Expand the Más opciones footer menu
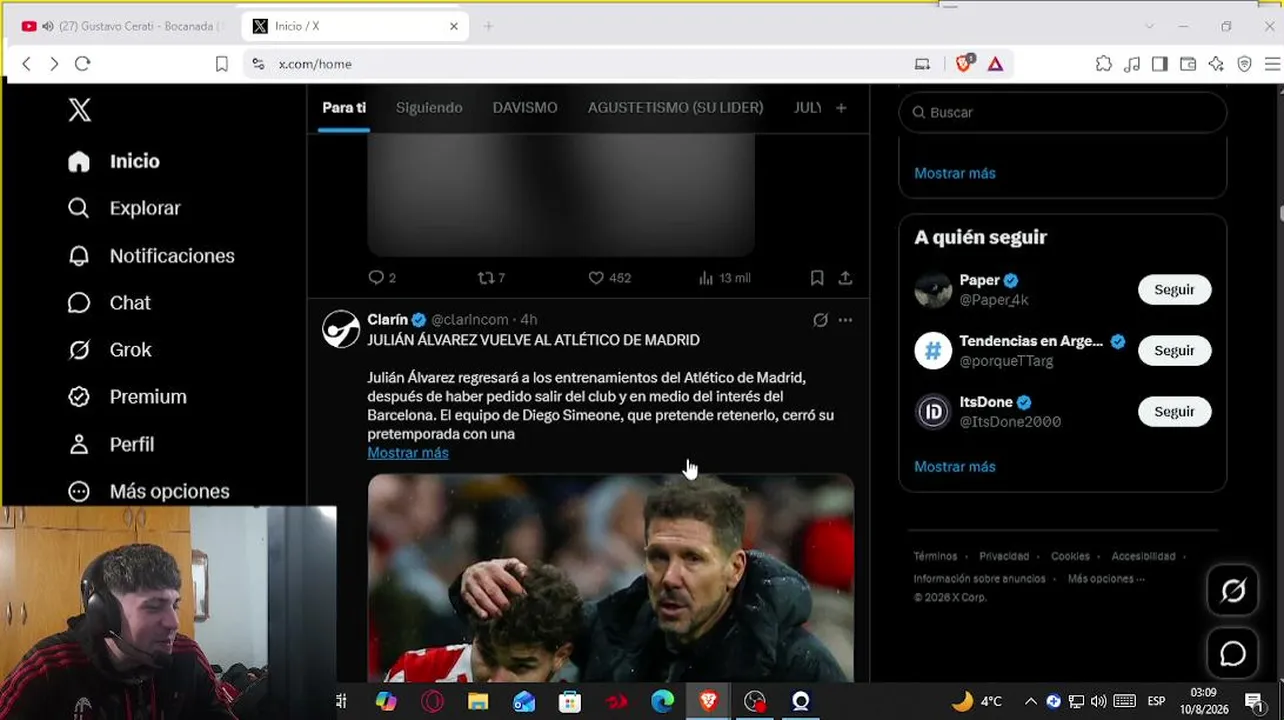Viewport: 1284px width, 720px height. point(1106,579)
